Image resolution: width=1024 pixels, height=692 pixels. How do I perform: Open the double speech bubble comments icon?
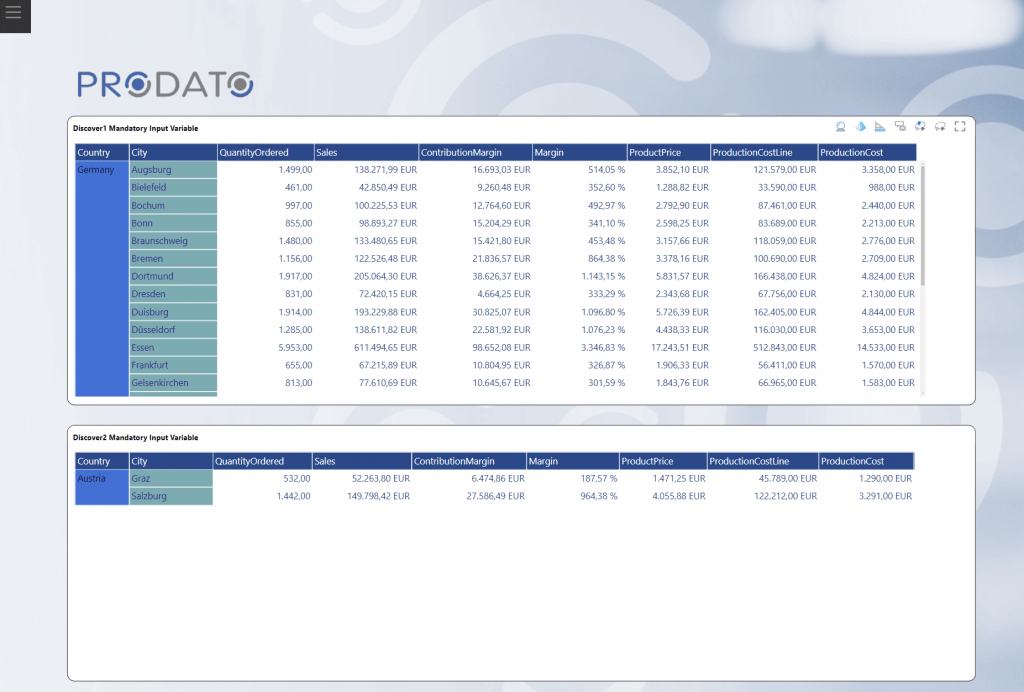(x=900, y=127)
